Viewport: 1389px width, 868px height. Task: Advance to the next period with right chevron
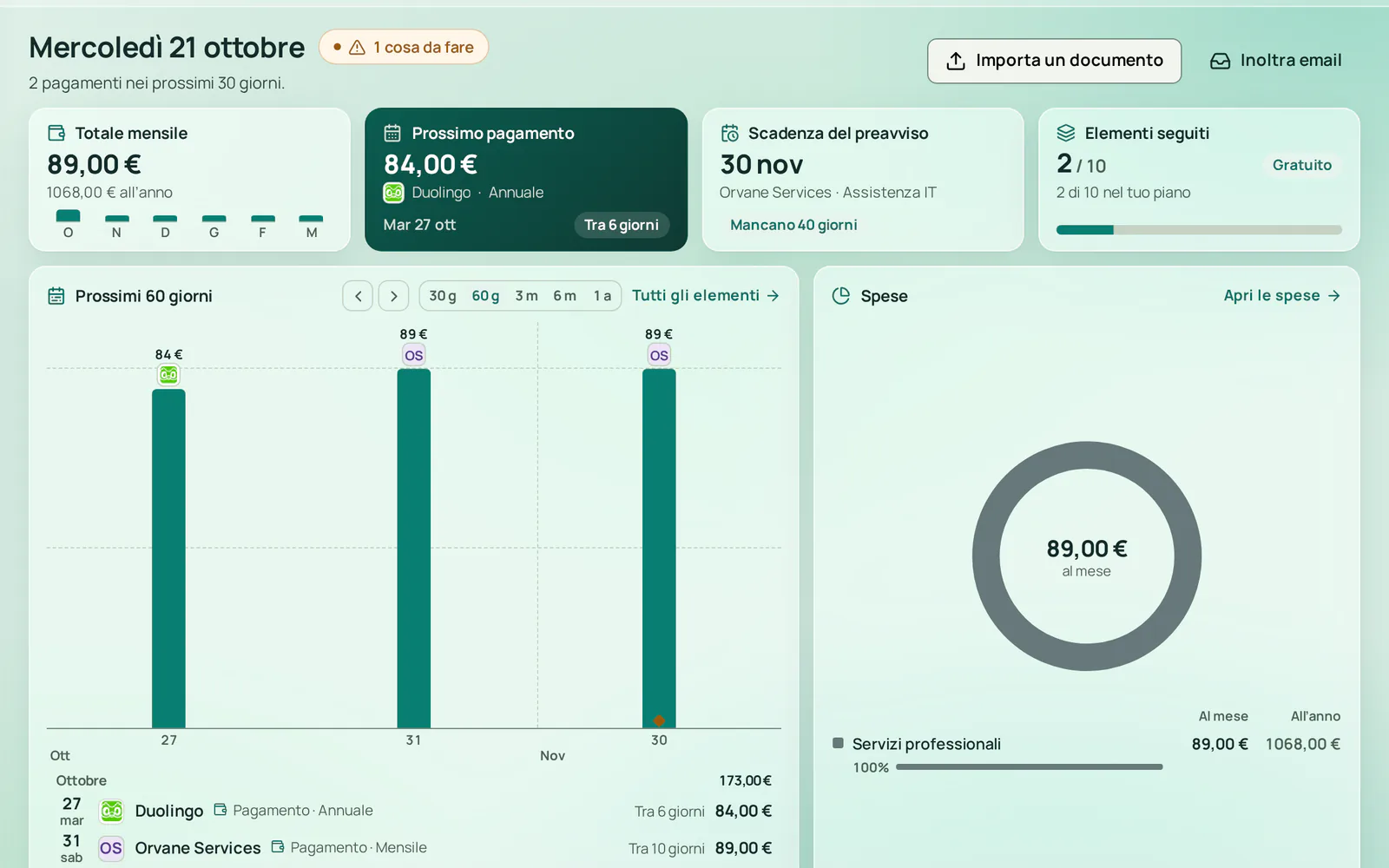(394, 296)
